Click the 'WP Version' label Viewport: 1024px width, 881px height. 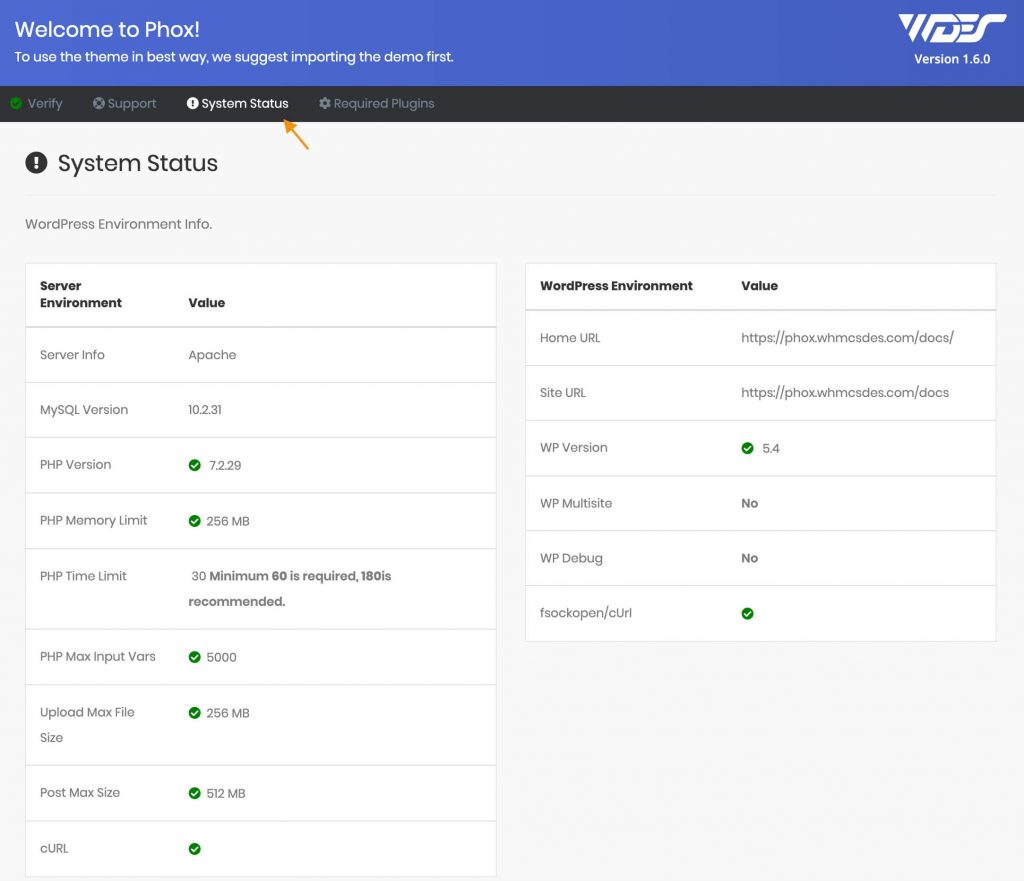pyautogui.click(x=573, y=447)
